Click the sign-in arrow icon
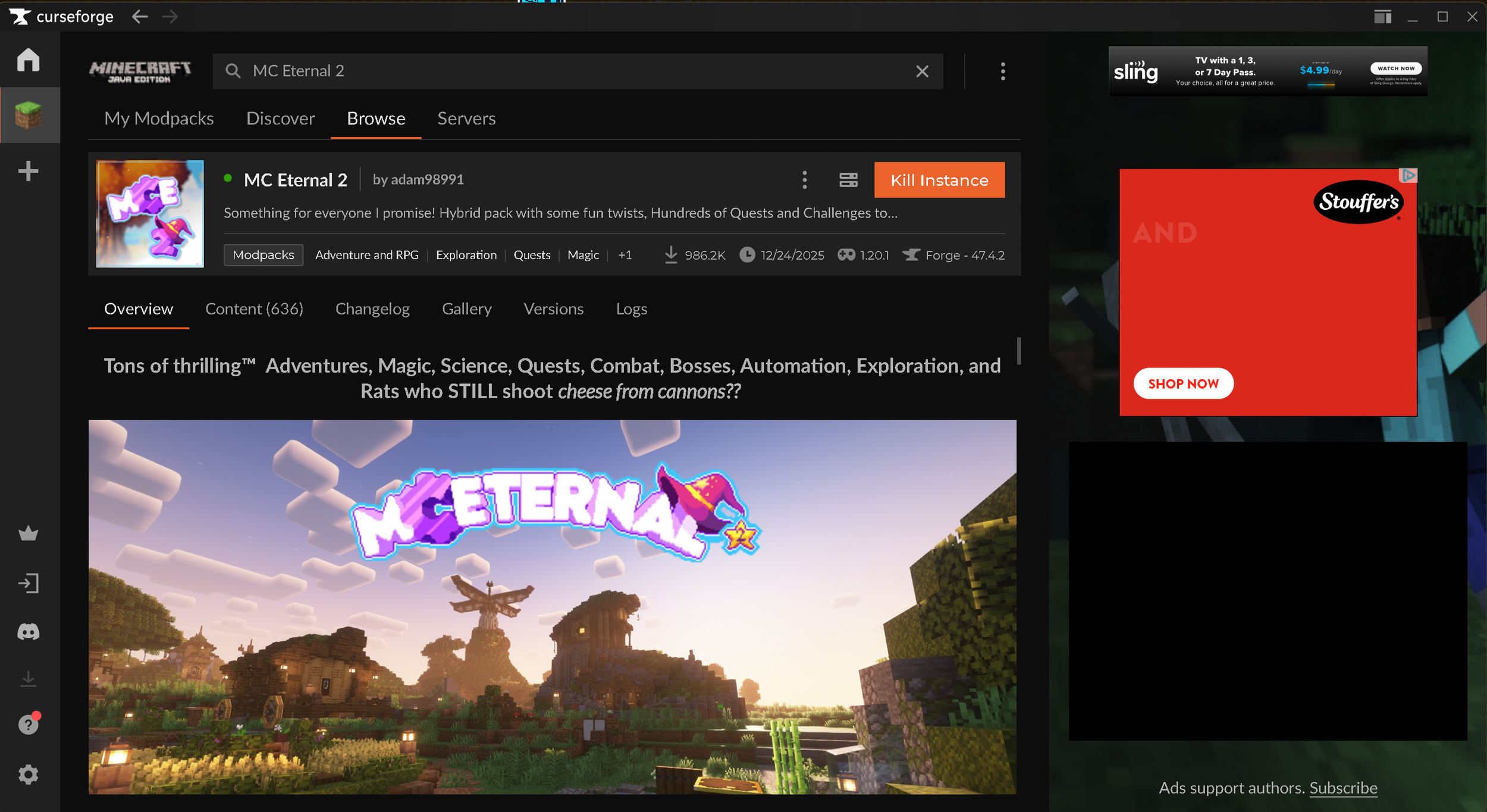1487x812 pixels. [x=28, y=583]
